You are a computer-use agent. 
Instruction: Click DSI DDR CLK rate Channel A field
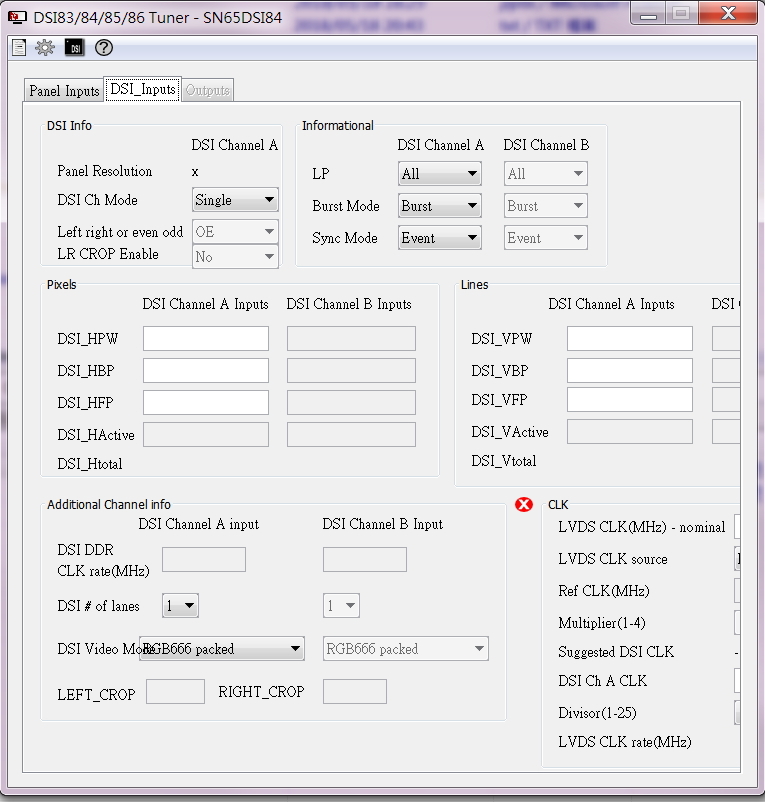coord(204,560)
